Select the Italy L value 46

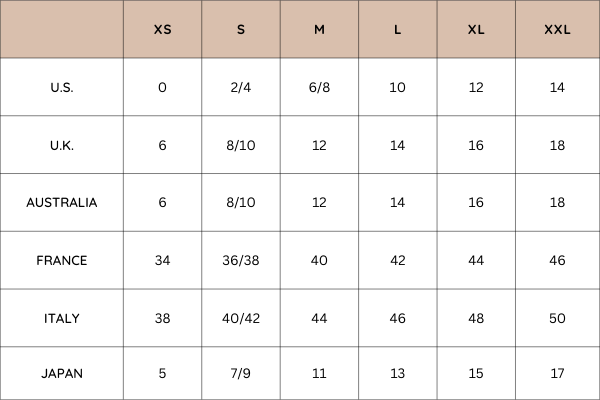click(x=398, y=318)
